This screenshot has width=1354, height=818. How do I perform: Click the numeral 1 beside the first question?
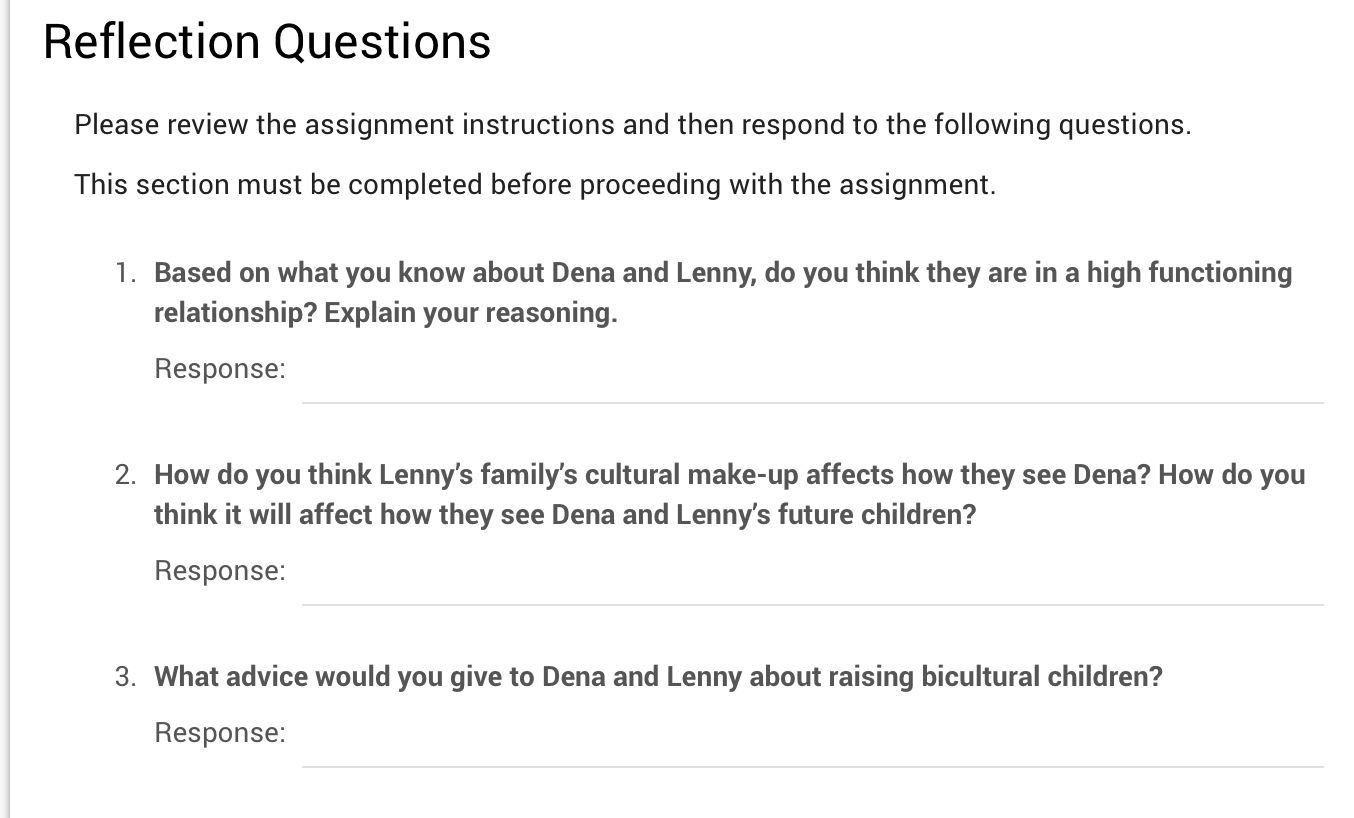tap(123, 272)
